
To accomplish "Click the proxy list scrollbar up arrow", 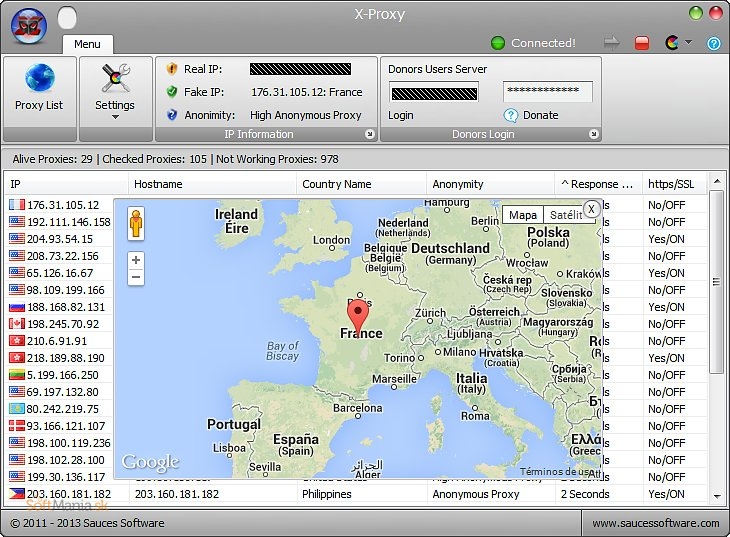I will pyautogui.click(x=717, y=181).
